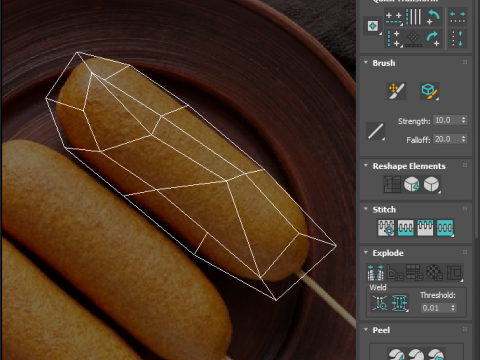This screenshot has width=480, height=360.
Task: Click the Space Vertically icon
Action: [x=458, y=39]
